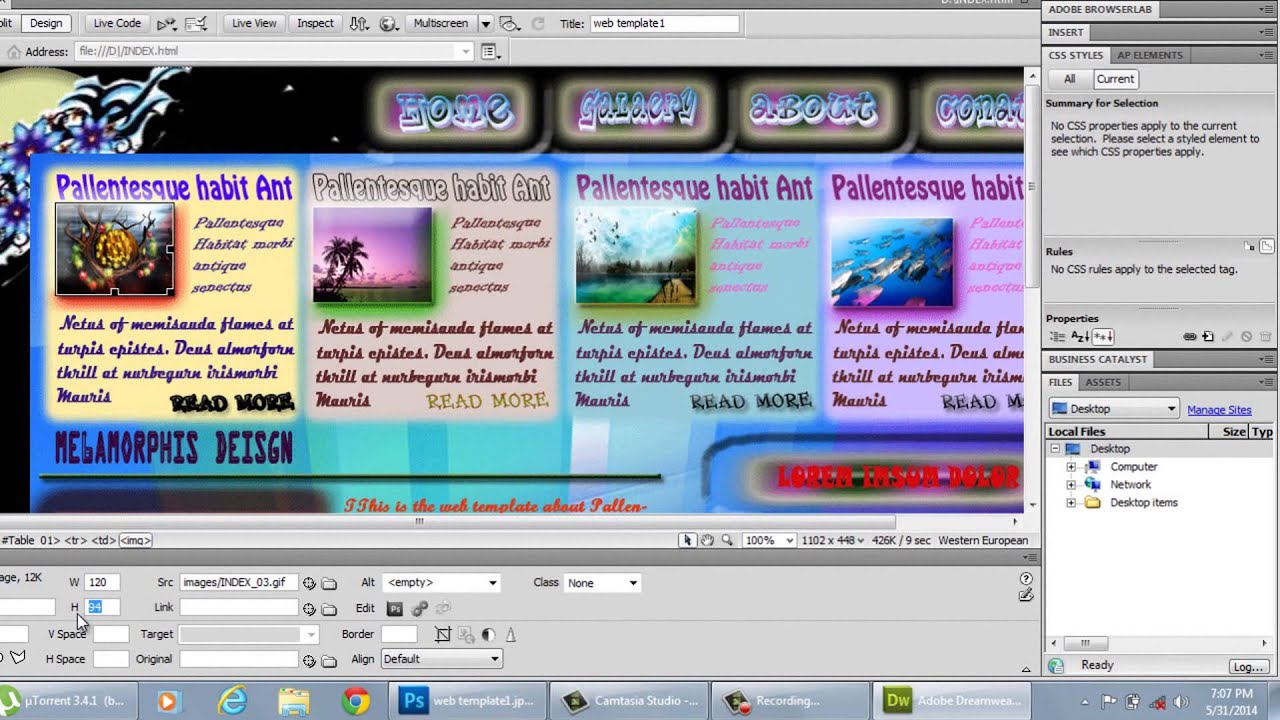Collapse the Desktop root node

pos(1054,449)
